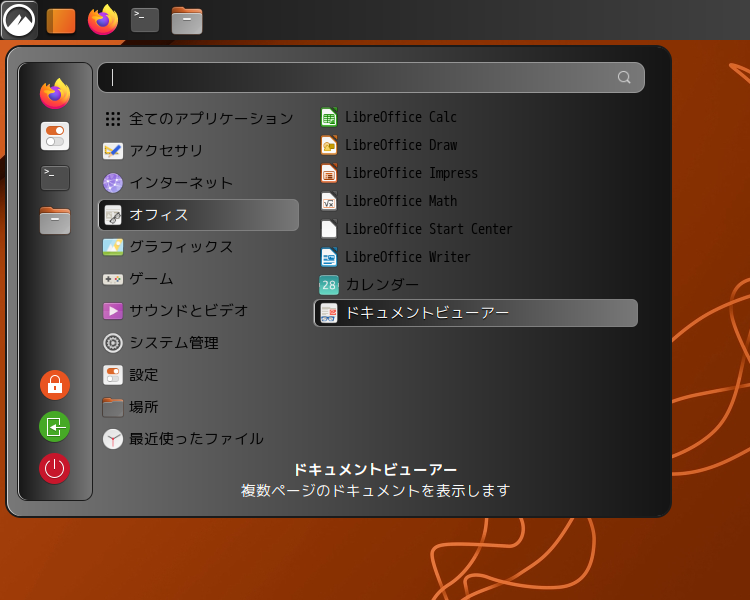Open the Cinnamon menu button in panel
Viewport: 750px width, 600px height.
coord(19,20)
